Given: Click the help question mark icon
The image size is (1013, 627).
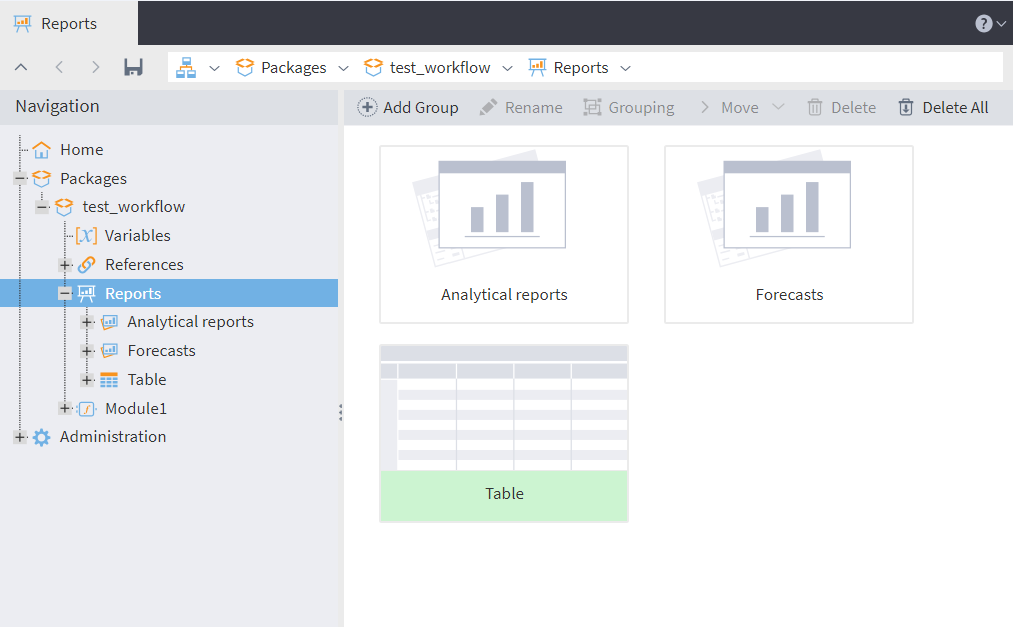Looking at the screenshot, I should [983, 24].
